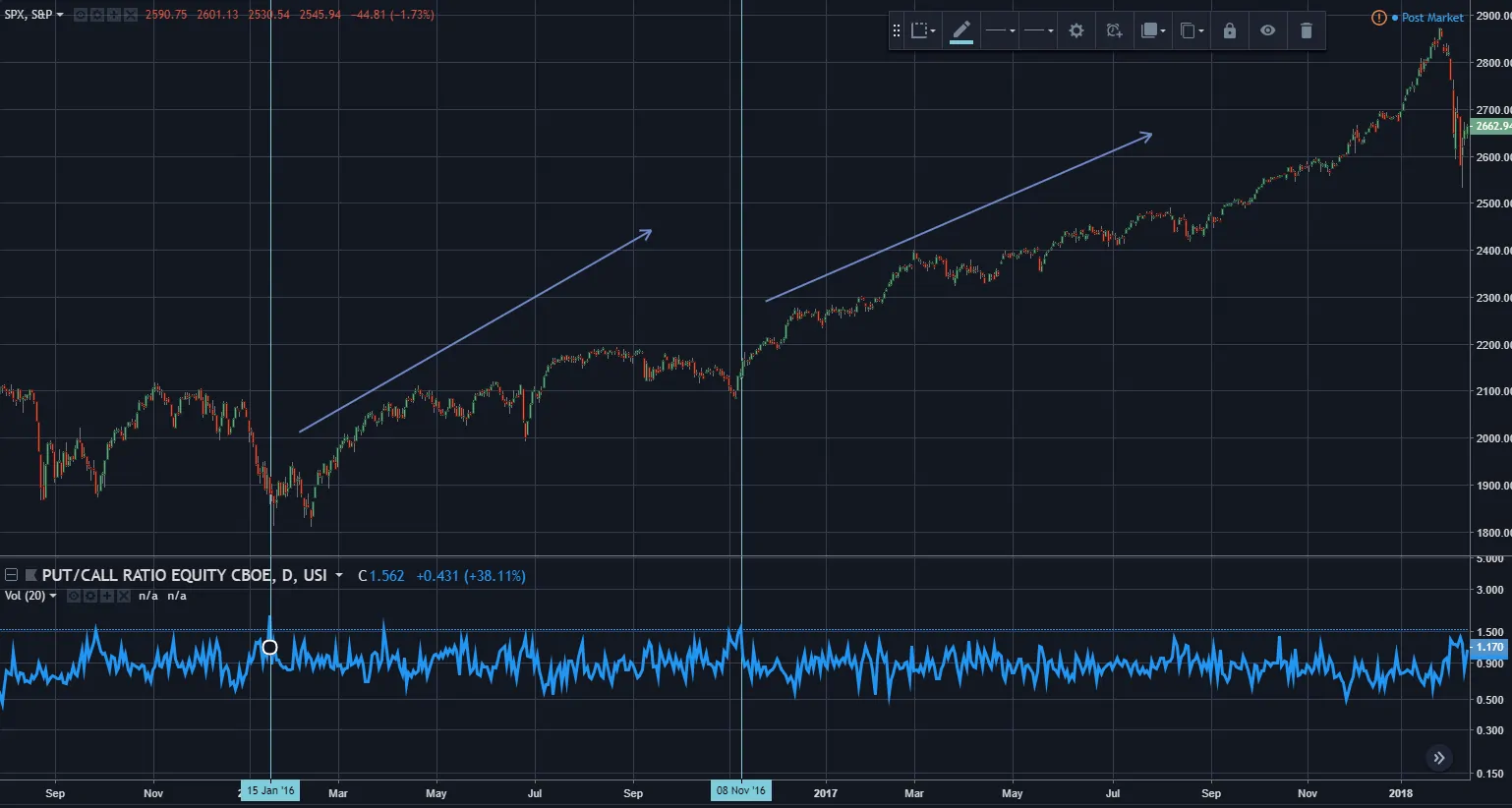Expand the Vol (20) indicator dropdown
Image resolution: width=1512 pixels, height=808 pixels.
point(53,596)
